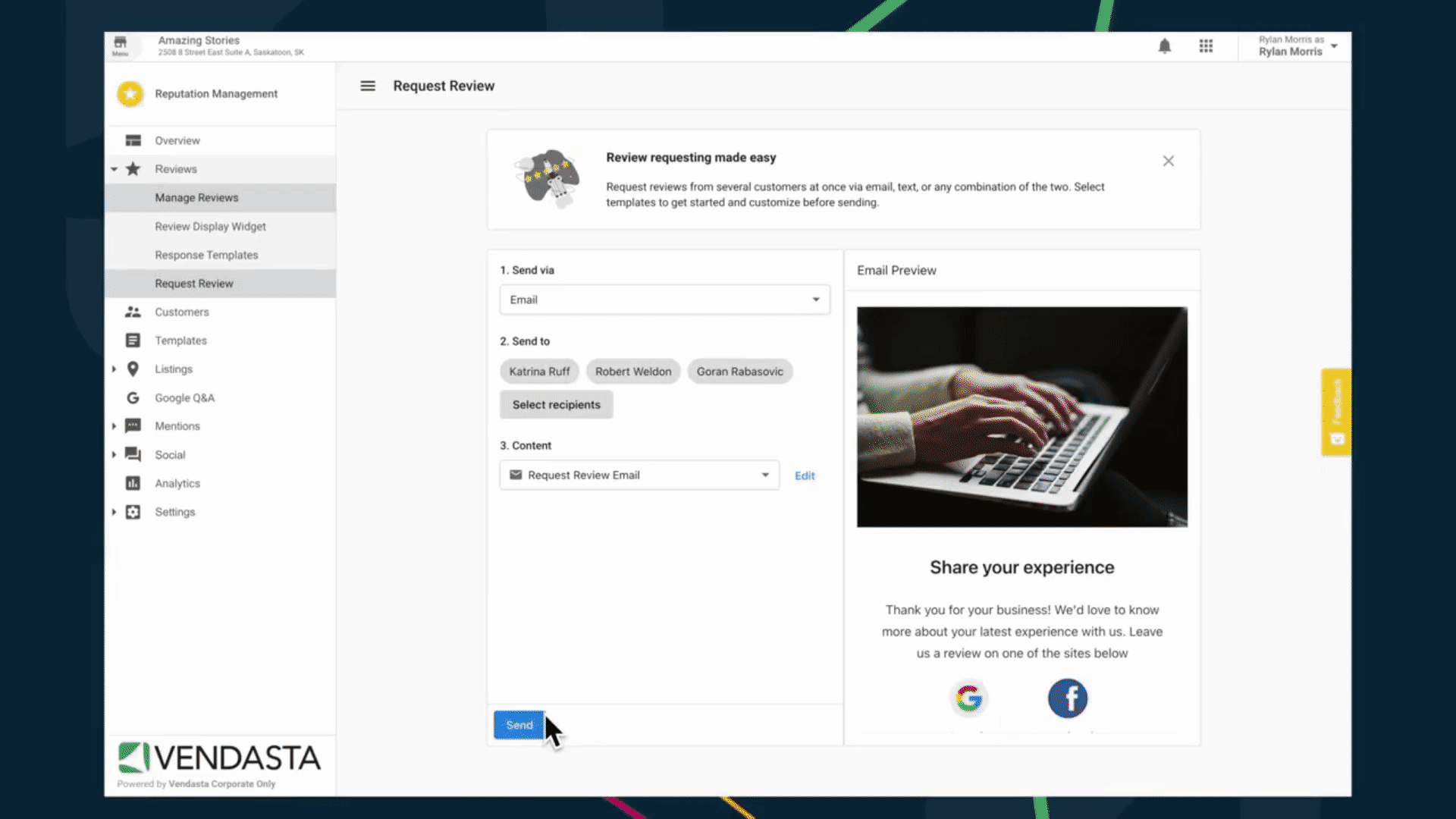Click the Select recipients button
1456x819 pixels.
tap(556, 404)
